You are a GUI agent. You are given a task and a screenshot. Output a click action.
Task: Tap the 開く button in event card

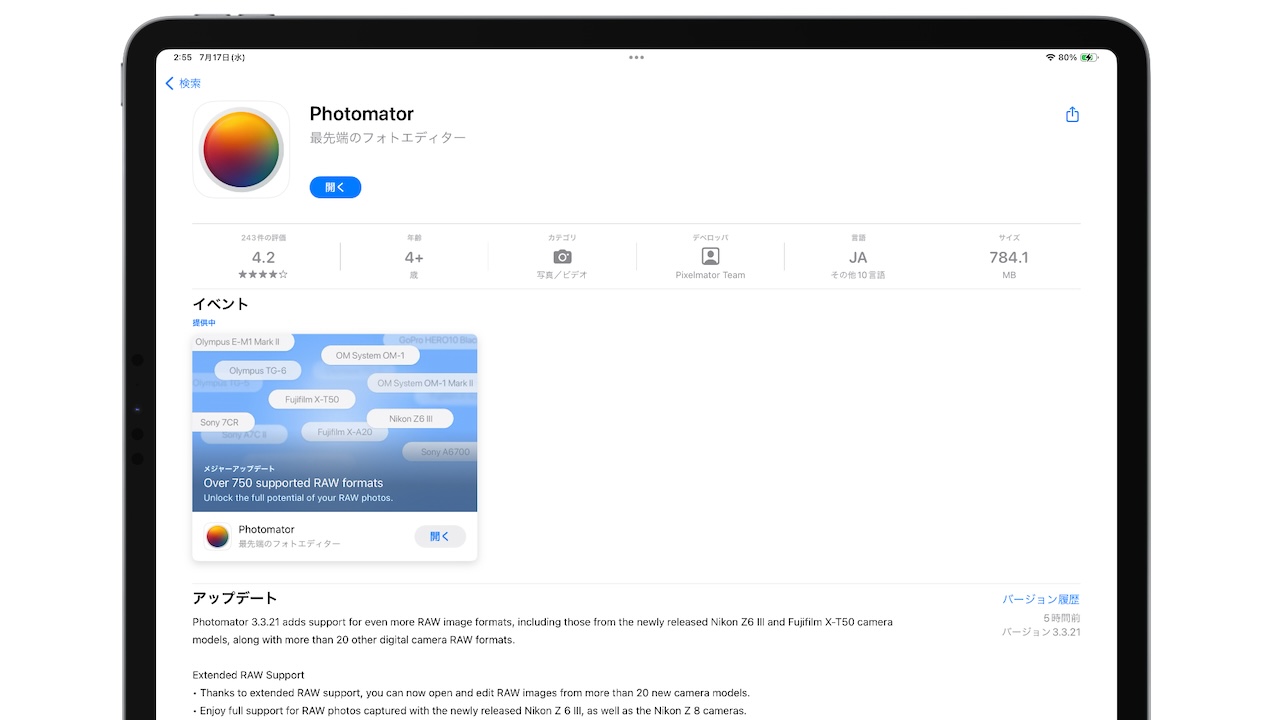(x=440, y=536)
